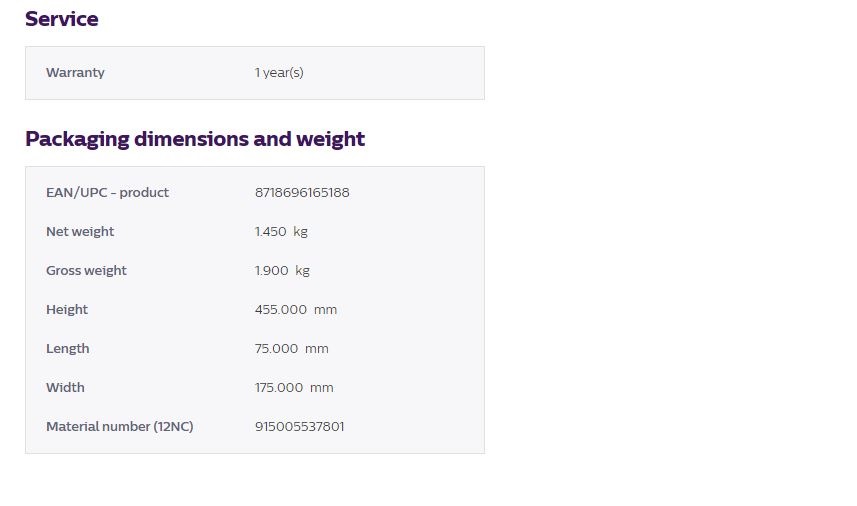Image resolution: width=857 pixels, height=506 pixels.
Task: Click the Length label
Action: coord(68,348)
